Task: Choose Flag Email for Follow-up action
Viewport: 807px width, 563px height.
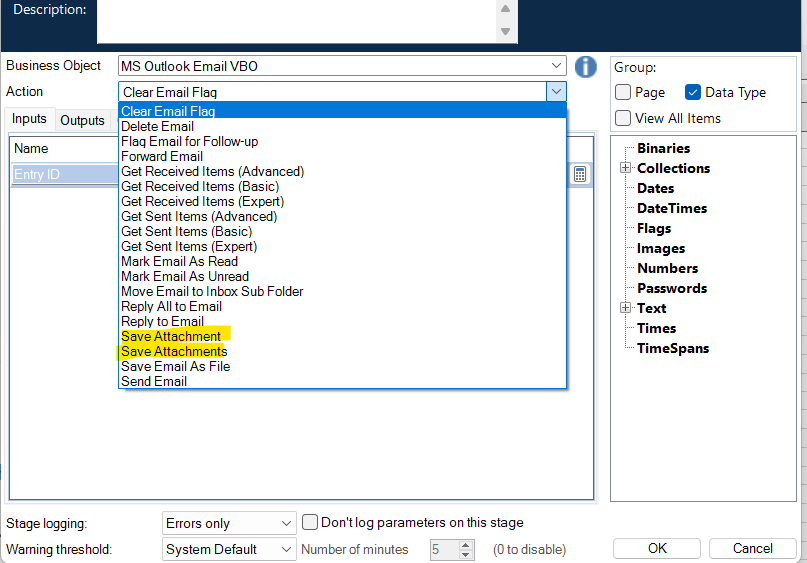Action: click(x=342, y=141)
